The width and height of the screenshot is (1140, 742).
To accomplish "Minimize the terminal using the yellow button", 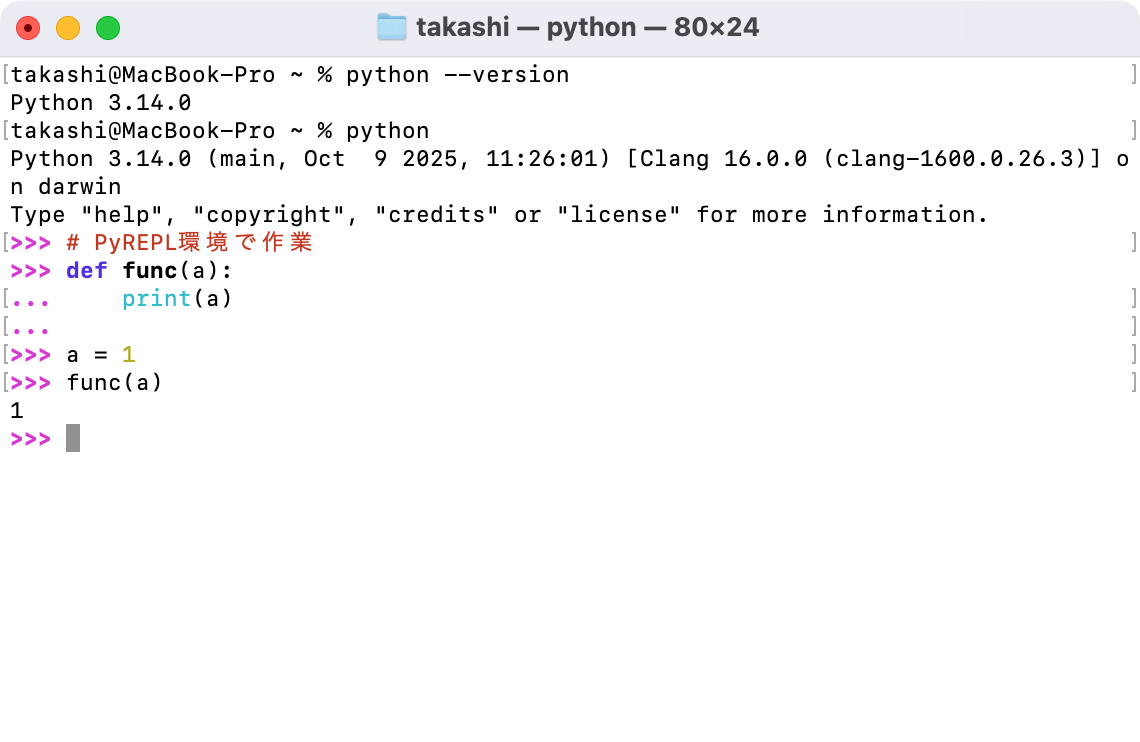I will [x=68, y=28].
